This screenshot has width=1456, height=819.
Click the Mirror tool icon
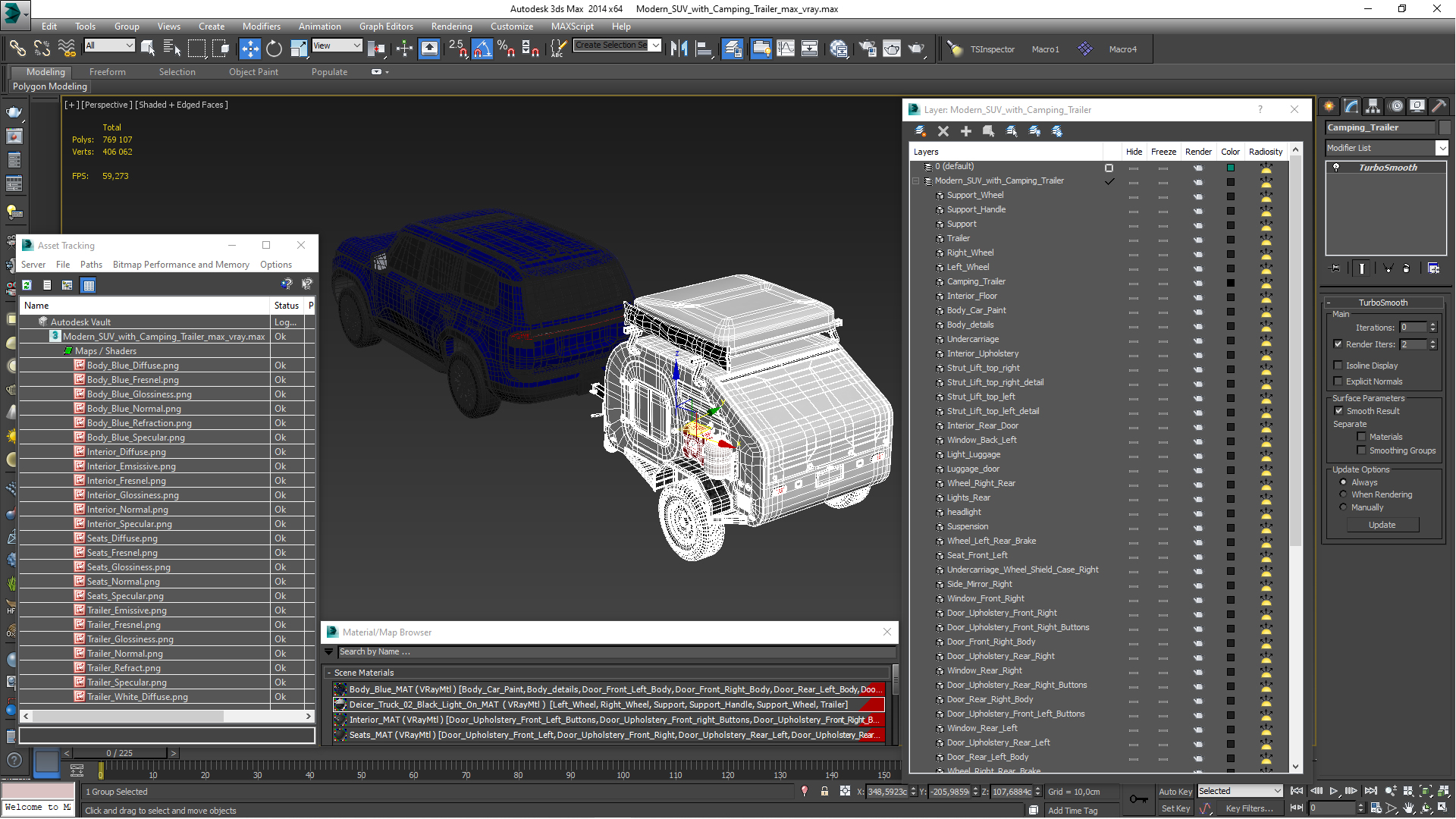click(x=679, y=49)
